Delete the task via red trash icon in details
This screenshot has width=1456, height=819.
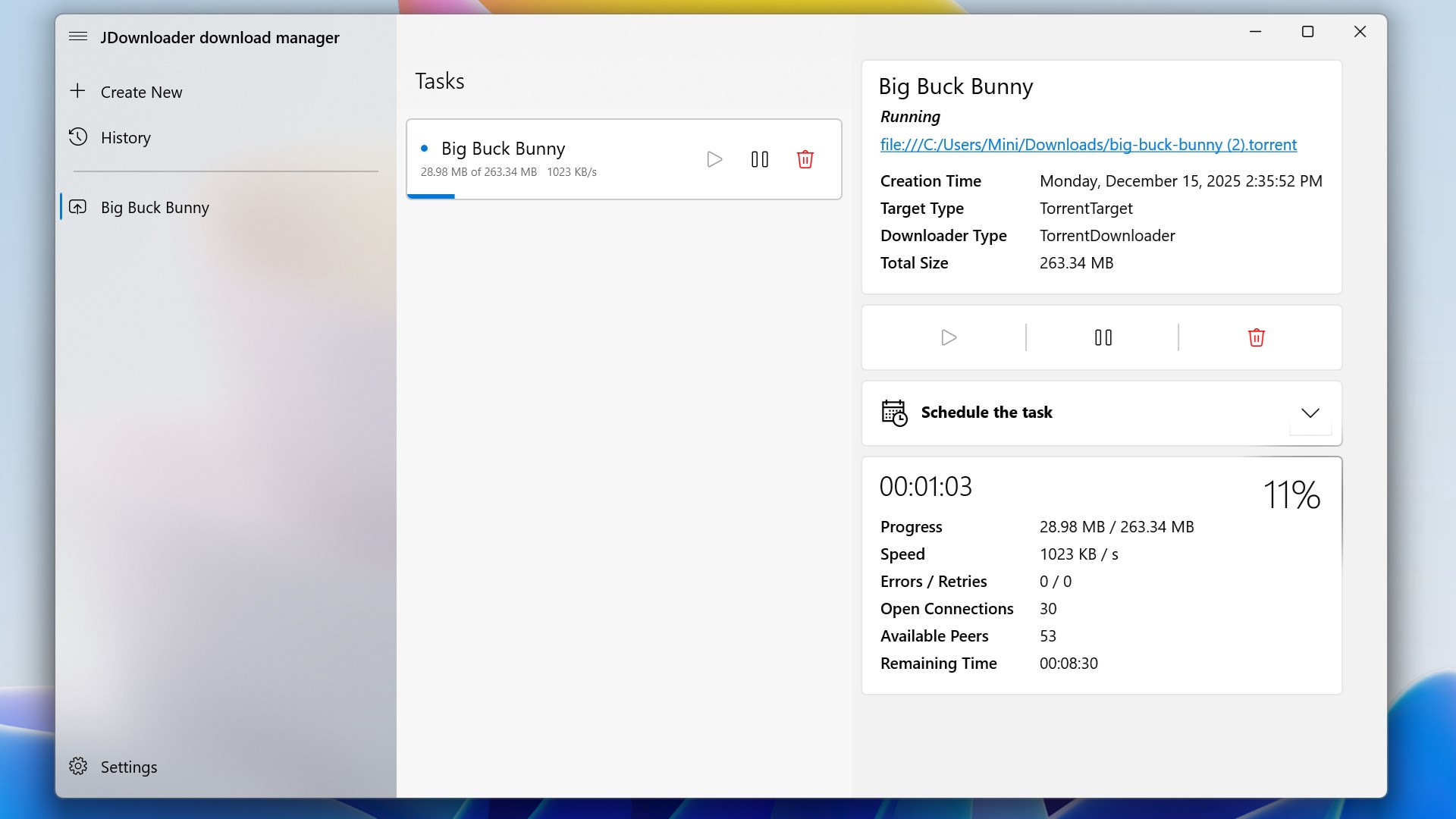point(1256,337)
